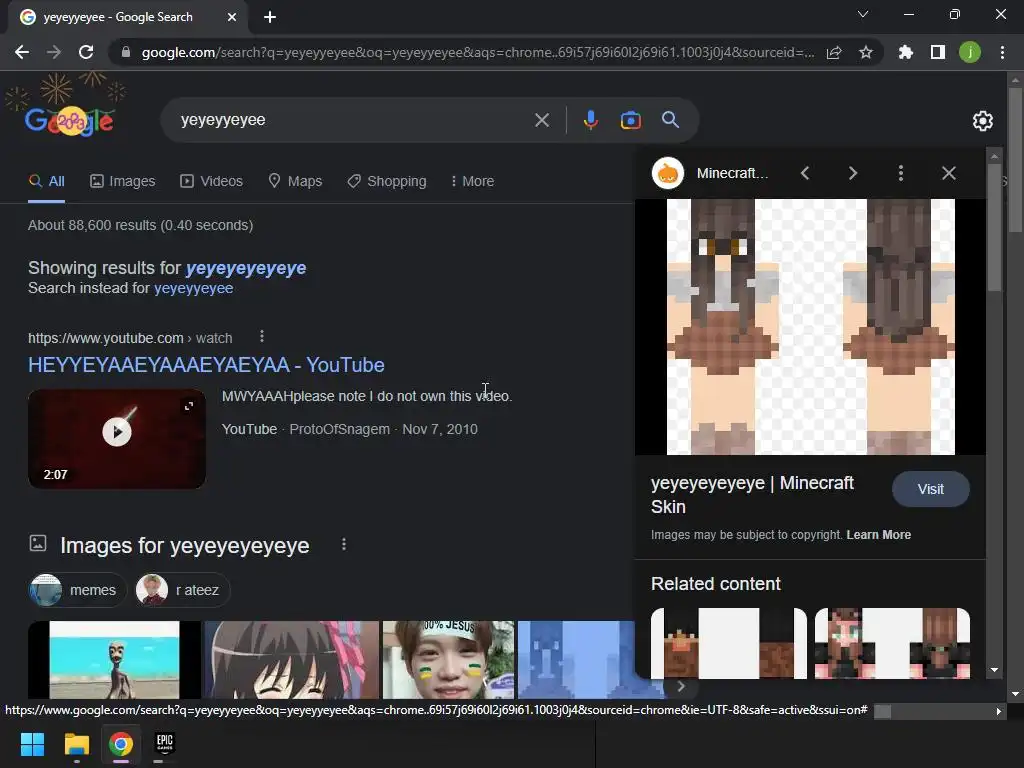The height and width of the screenshot is (768, 1024).
Task: Click the preview panel scroll-down arrow
Action: click(994, 670)
